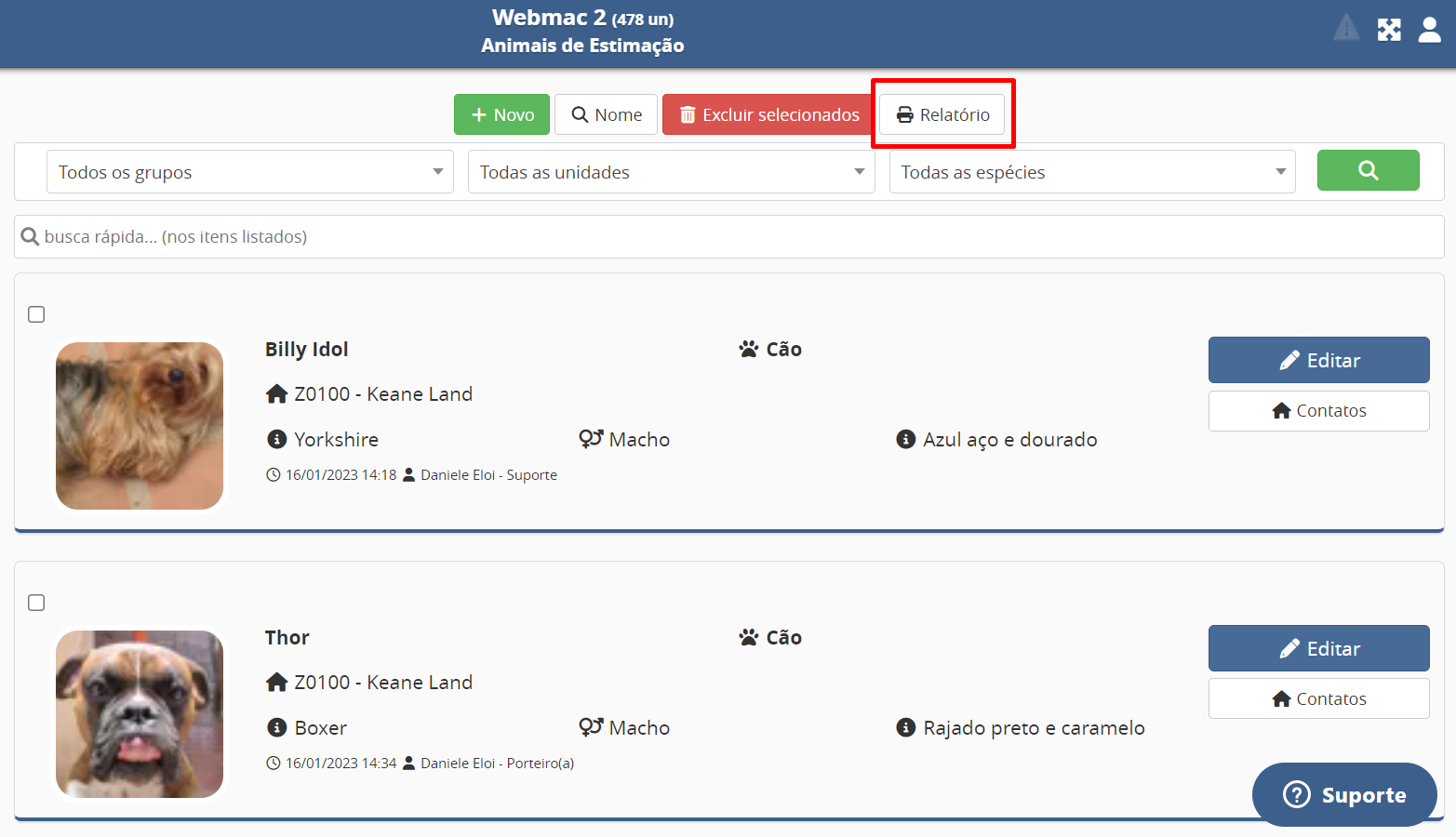1456x837 pixels.
Task: Select the Billy Idol checkbox
Action: [36, 314]
